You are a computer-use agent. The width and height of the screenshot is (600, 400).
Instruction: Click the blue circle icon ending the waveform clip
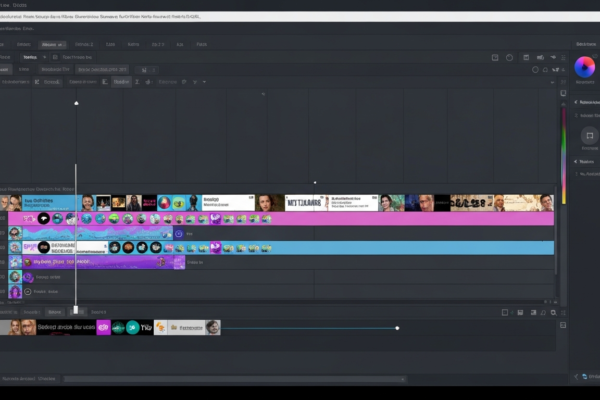coord(178,233)
